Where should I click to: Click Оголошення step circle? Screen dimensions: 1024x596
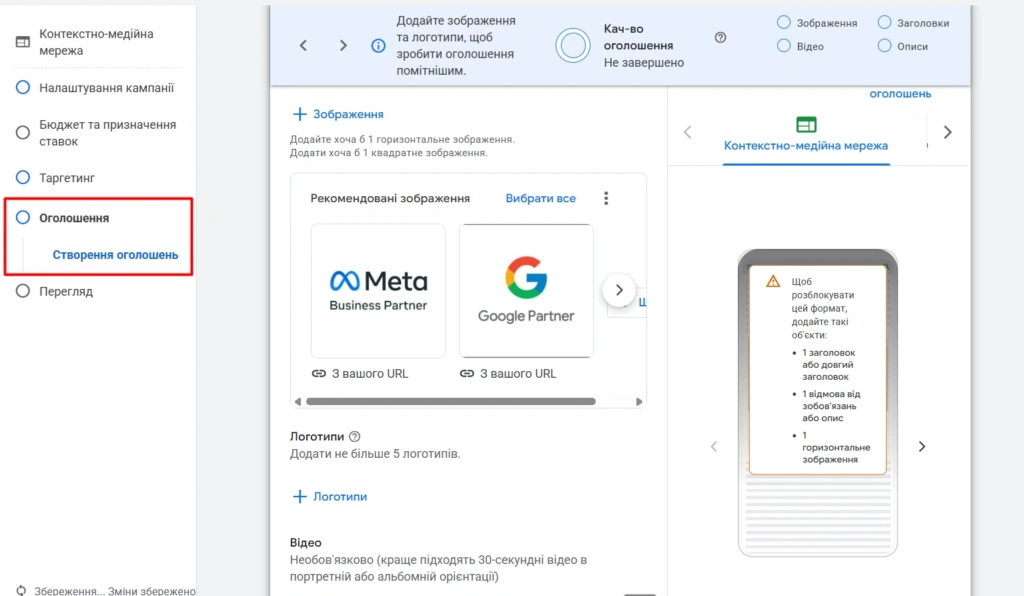tap(23, 217)
